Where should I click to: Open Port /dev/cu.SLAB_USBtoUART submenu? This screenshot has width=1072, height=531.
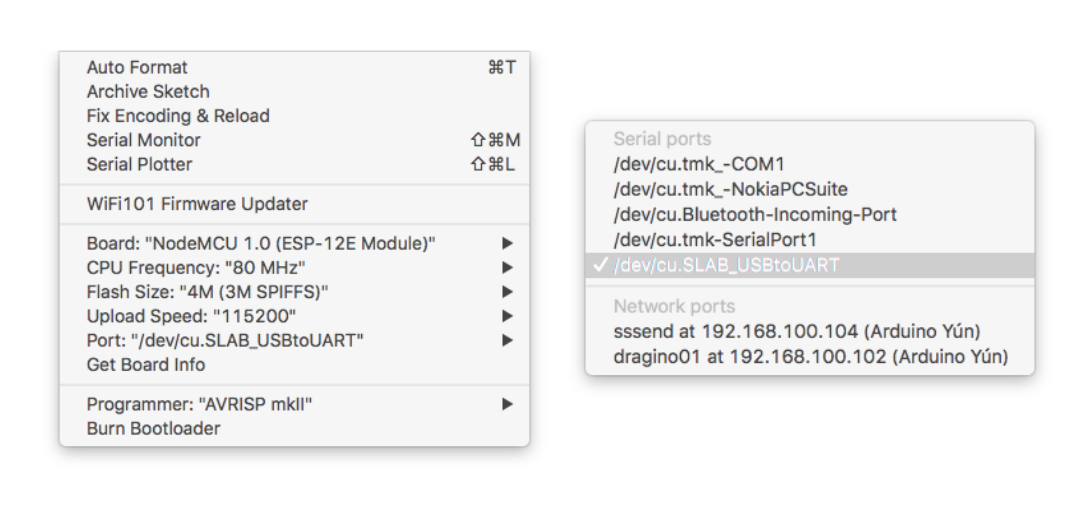click(x=294, y=340)
